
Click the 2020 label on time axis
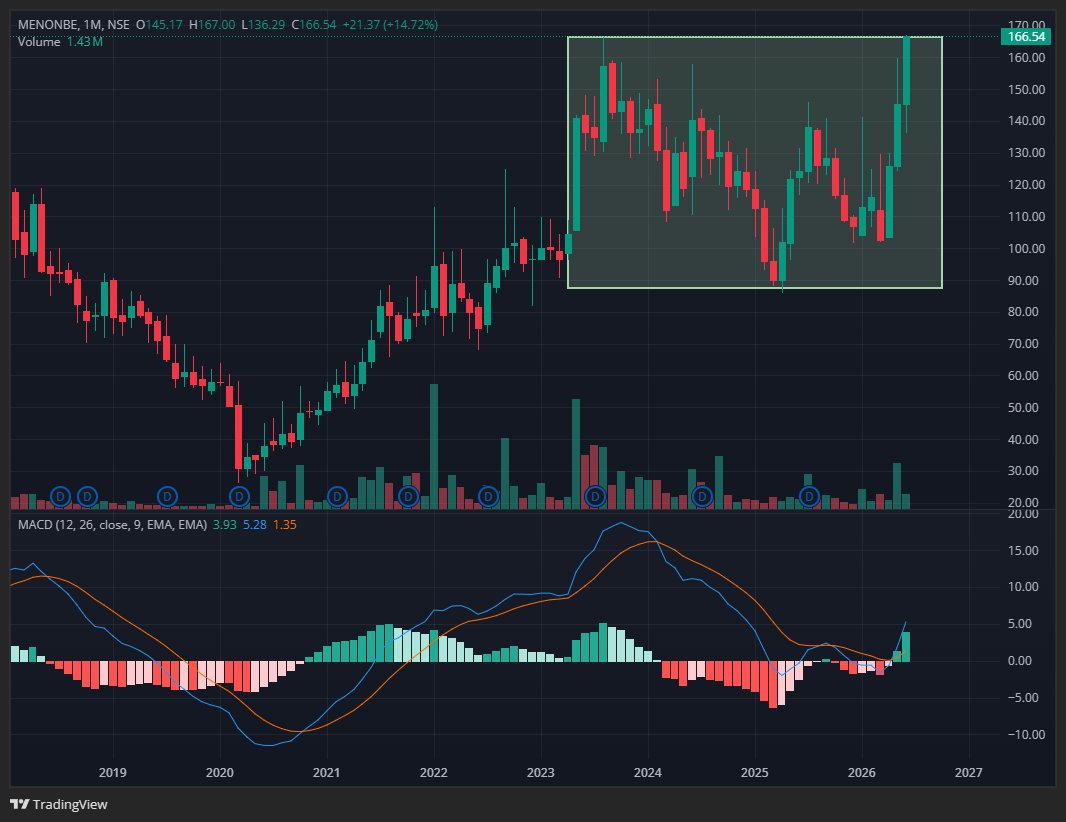(220, 772)
